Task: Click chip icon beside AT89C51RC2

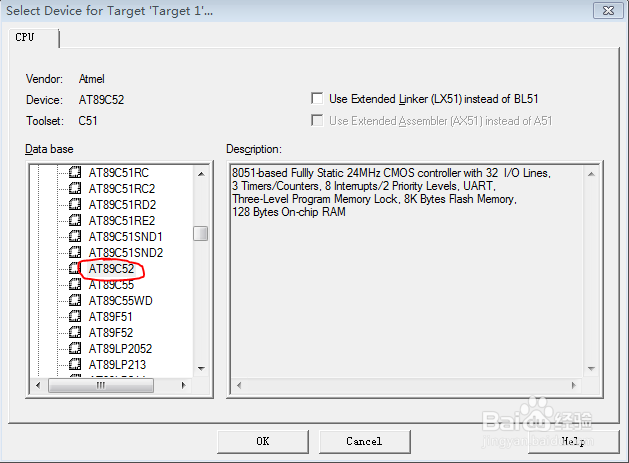Action: pyautogui.click(x=75, y=188)
